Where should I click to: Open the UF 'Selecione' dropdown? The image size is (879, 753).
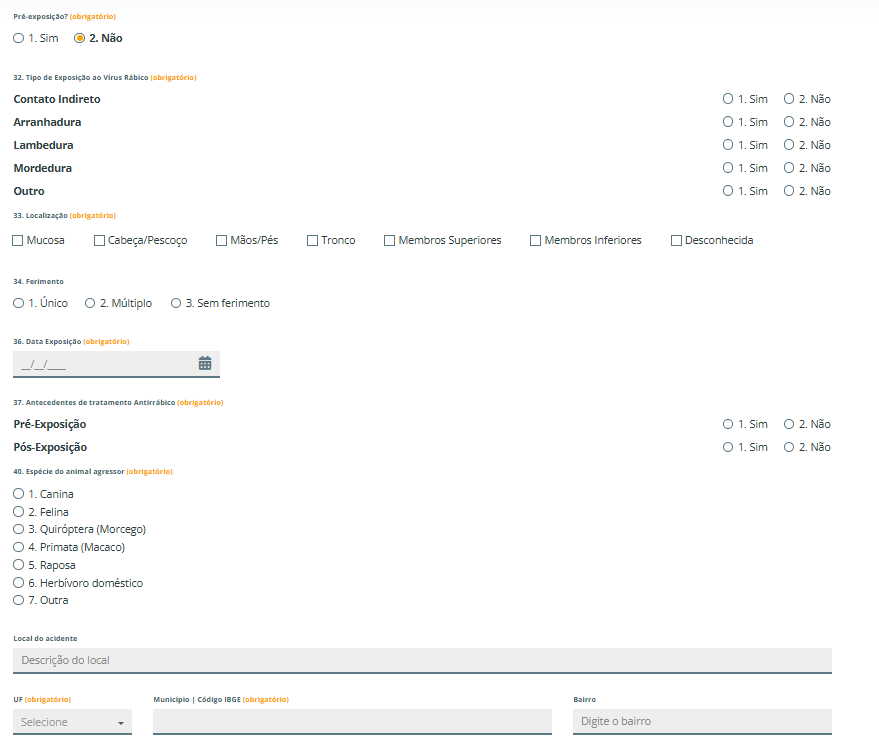click(72, 722)
